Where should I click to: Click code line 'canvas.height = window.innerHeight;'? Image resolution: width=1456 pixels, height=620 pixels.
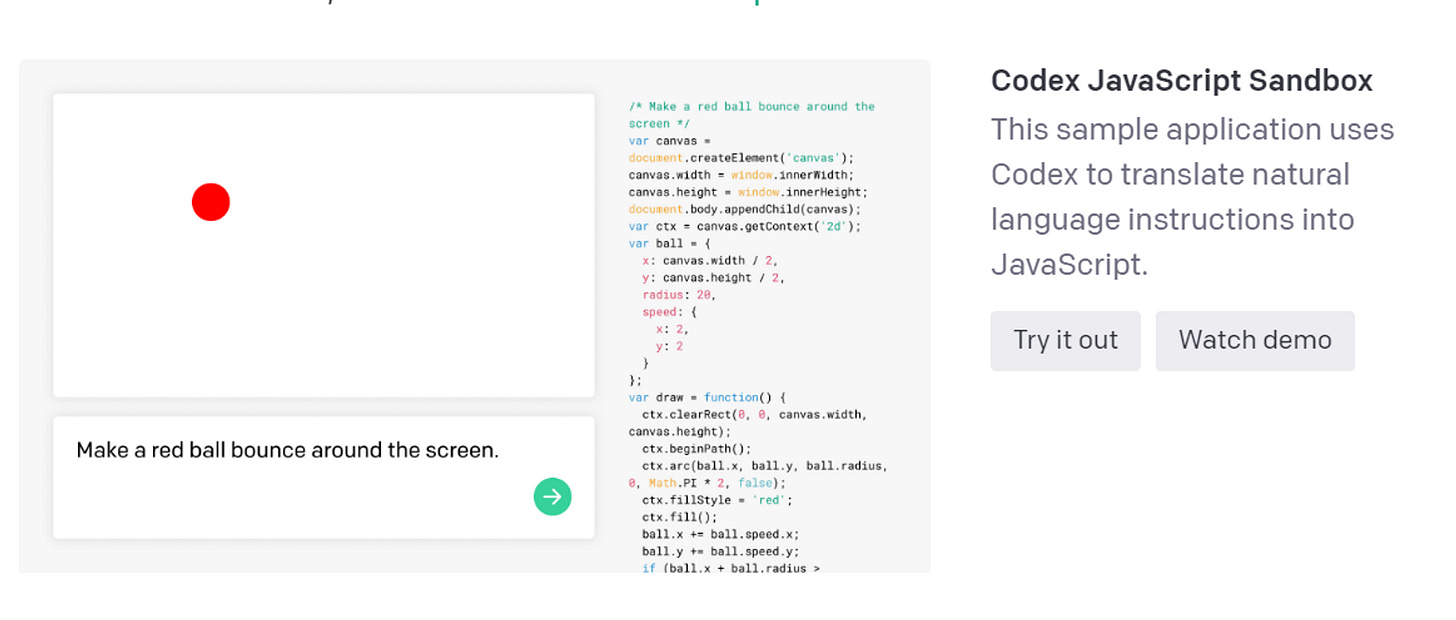749,192
